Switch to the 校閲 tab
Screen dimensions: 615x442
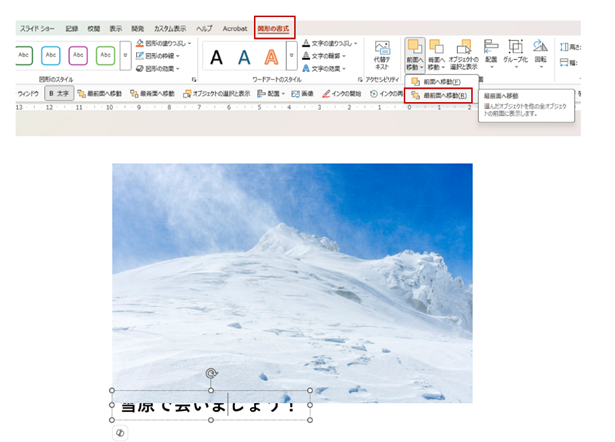click(94, 29)
